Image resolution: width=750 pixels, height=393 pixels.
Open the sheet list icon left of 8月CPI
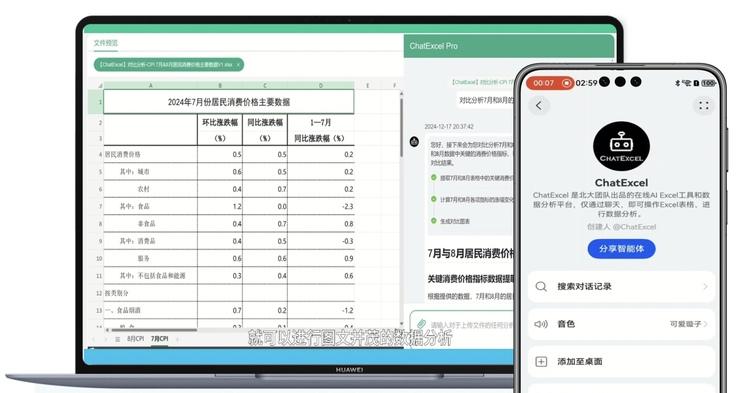[118, 339]
